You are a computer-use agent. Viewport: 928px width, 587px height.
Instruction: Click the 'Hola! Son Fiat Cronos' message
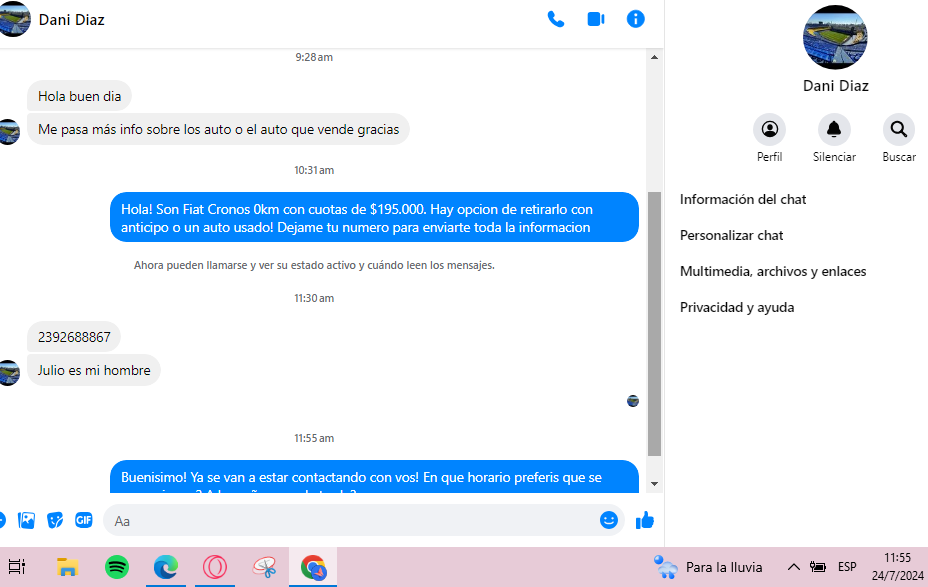pos(374,218)
